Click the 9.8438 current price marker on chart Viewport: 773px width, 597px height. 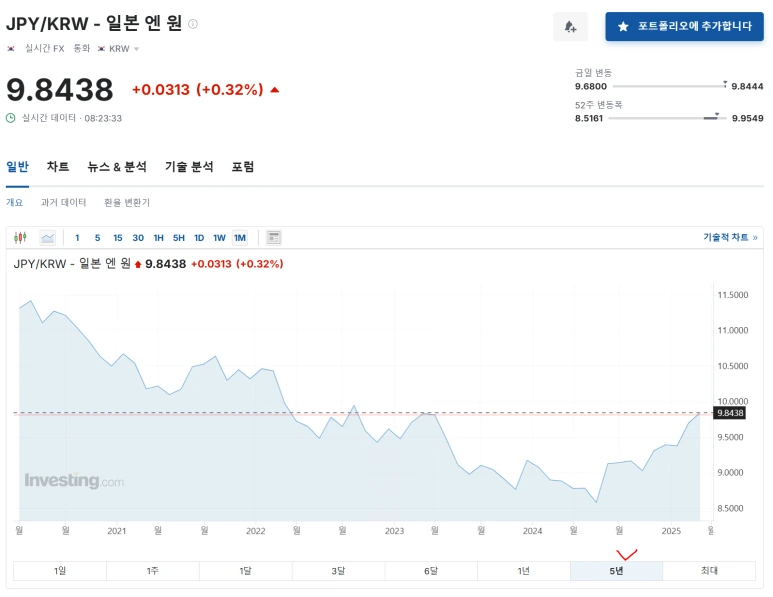[730, 413]
